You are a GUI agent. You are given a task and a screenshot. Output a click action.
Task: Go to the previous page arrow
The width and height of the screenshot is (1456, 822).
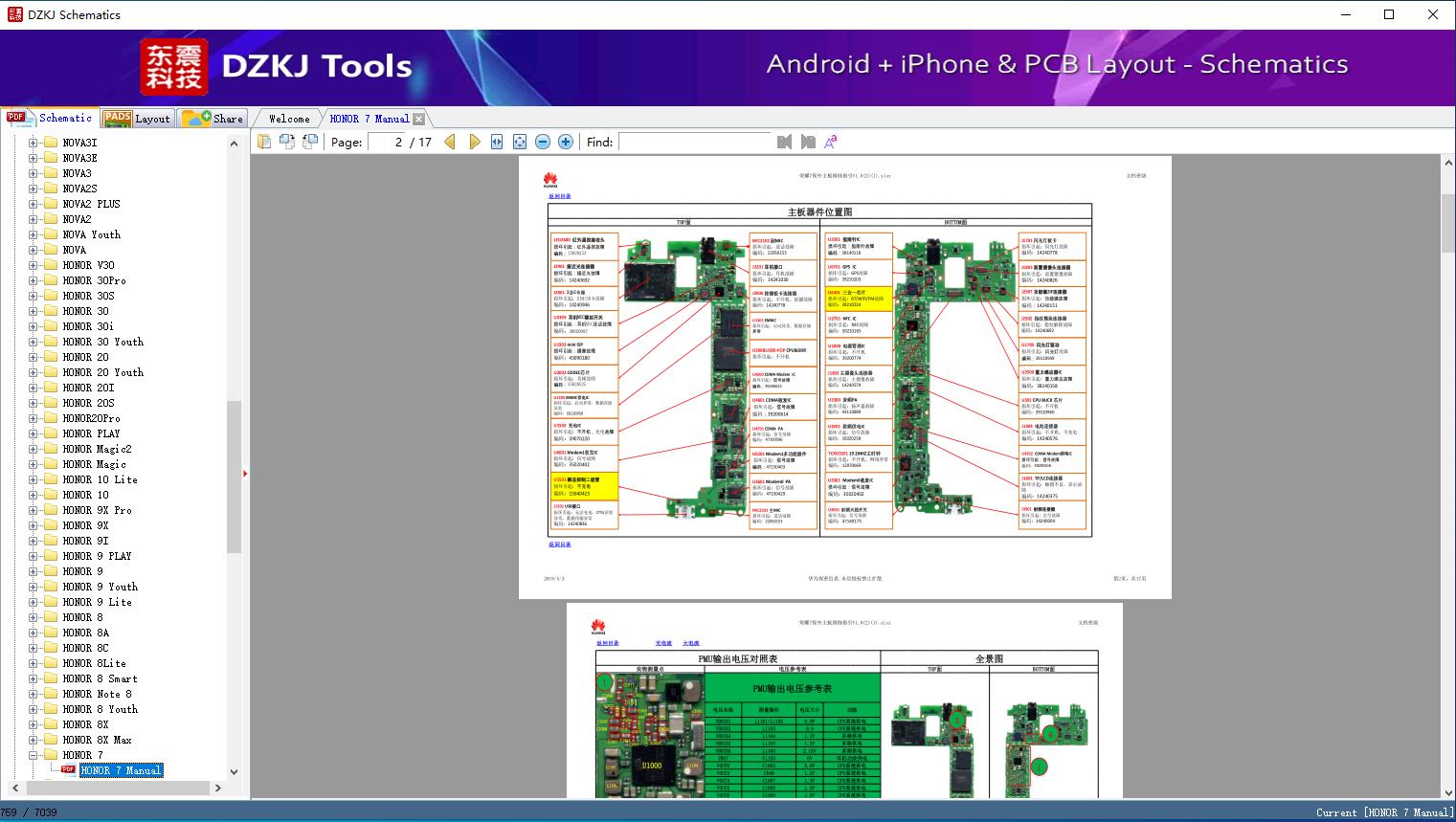[450, 142]
